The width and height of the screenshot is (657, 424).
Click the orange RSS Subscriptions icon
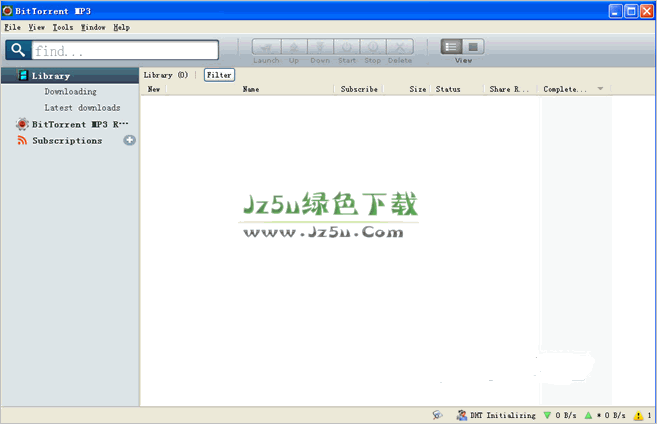22,140
